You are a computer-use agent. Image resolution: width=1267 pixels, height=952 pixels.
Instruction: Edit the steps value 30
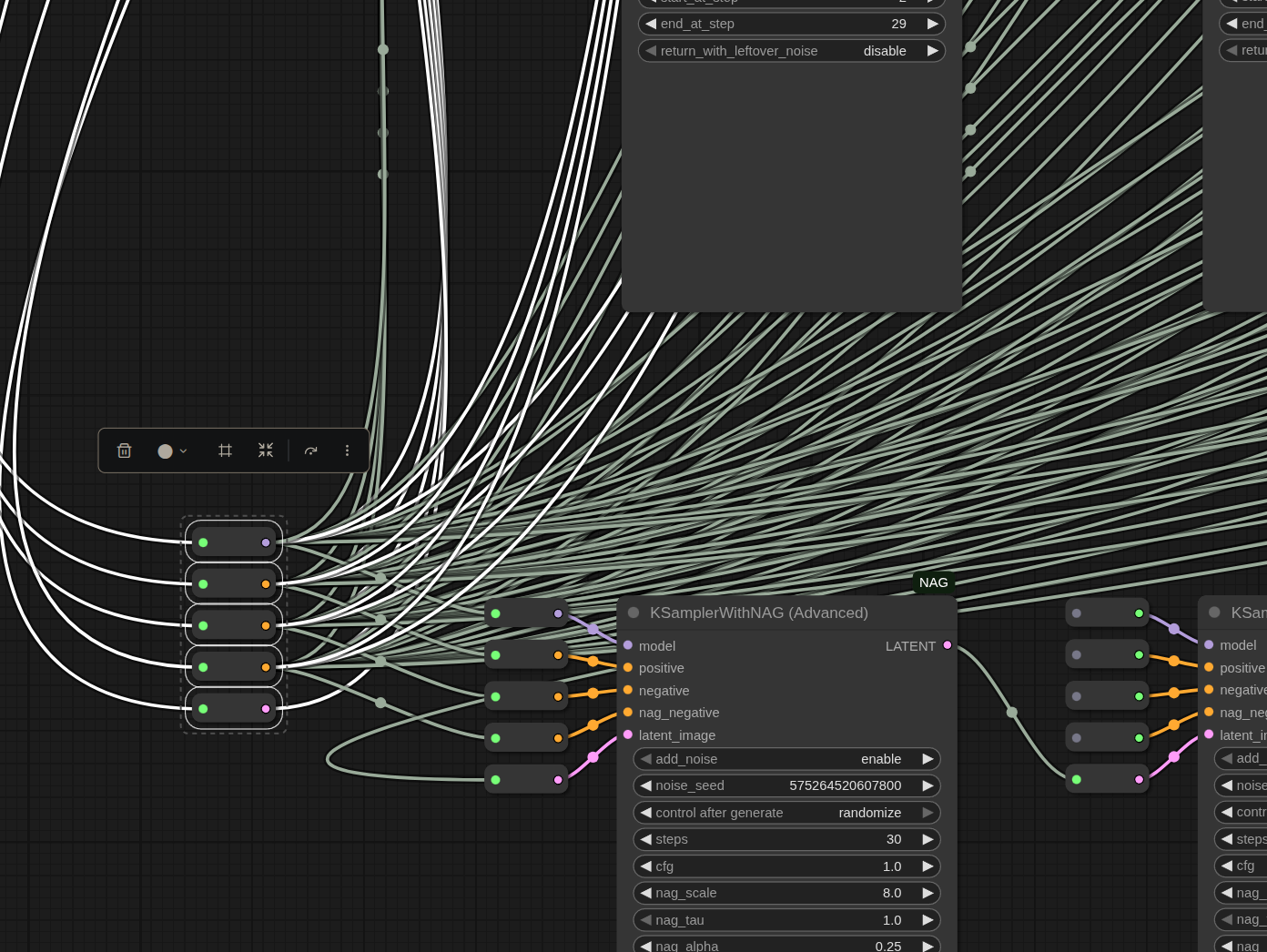coord(787,839)
